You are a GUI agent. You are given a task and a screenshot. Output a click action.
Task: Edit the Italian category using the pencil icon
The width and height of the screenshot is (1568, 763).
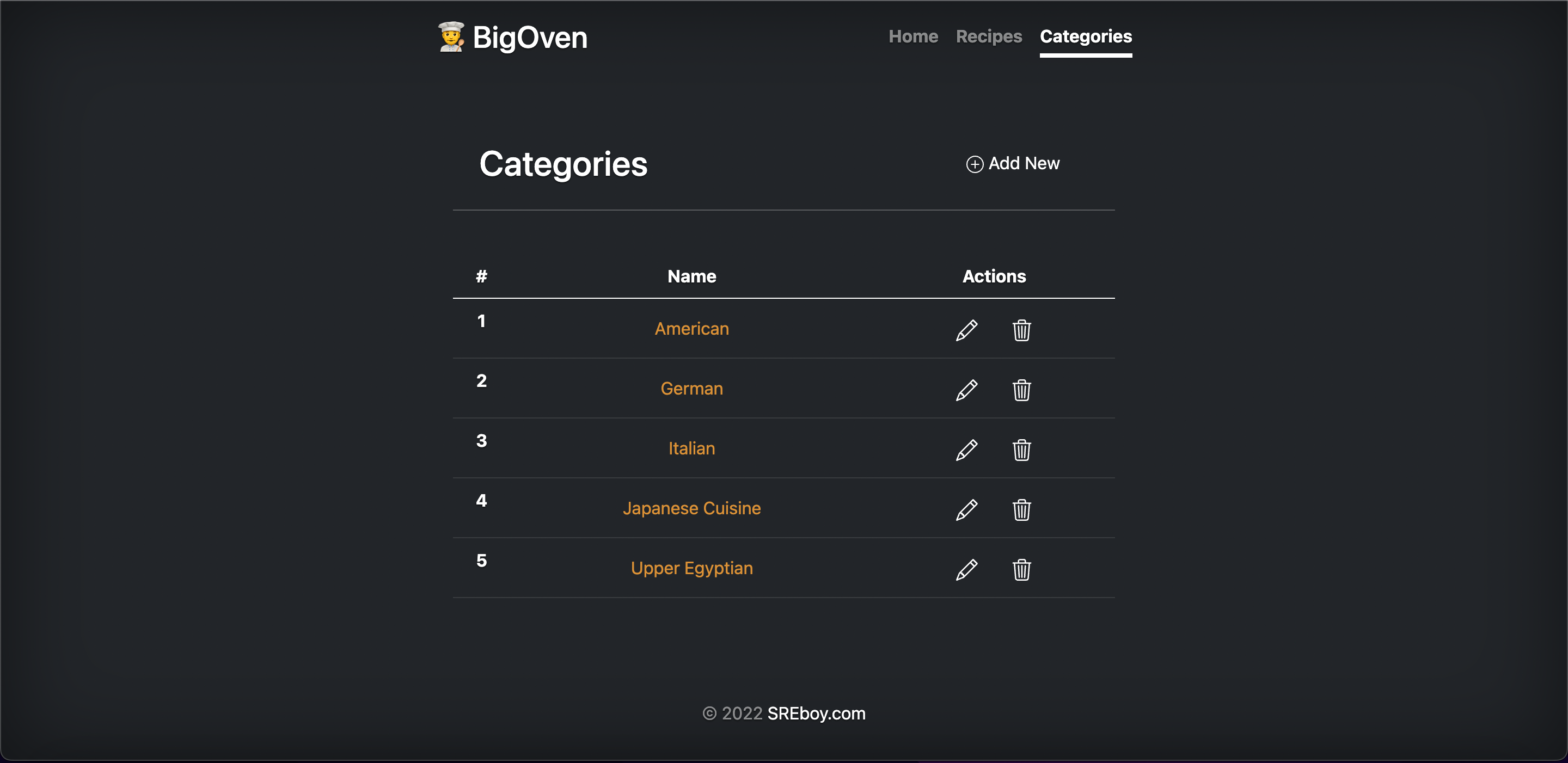click(x=966, y=450)
